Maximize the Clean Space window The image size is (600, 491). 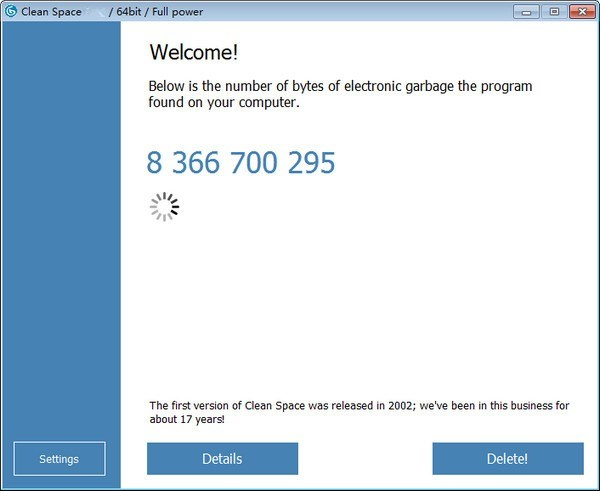pyautogui.click(x=554, y=12)
